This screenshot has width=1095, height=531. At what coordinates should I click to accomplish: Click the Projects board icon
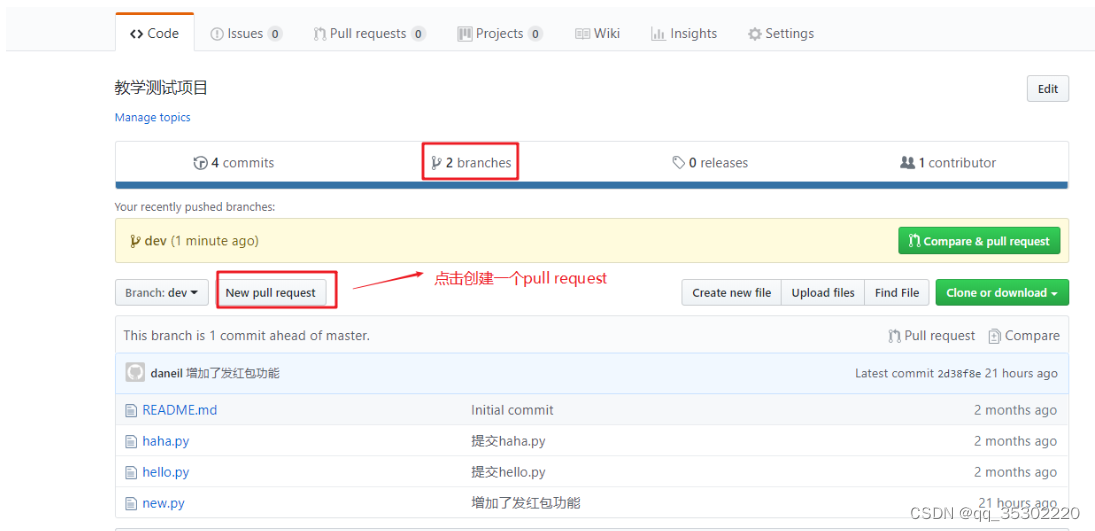(465, 34)
